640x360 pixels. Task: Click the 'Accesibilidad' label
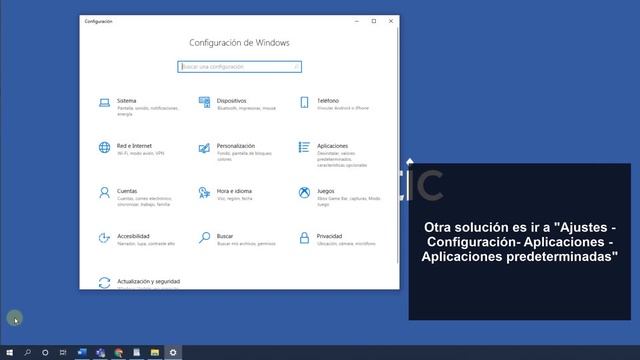[x=133, y=236]
